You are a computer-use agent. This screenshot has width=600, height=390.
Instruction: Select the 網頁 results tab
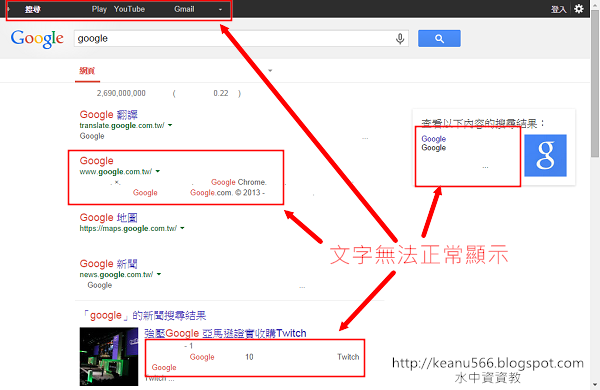[87, 71]
